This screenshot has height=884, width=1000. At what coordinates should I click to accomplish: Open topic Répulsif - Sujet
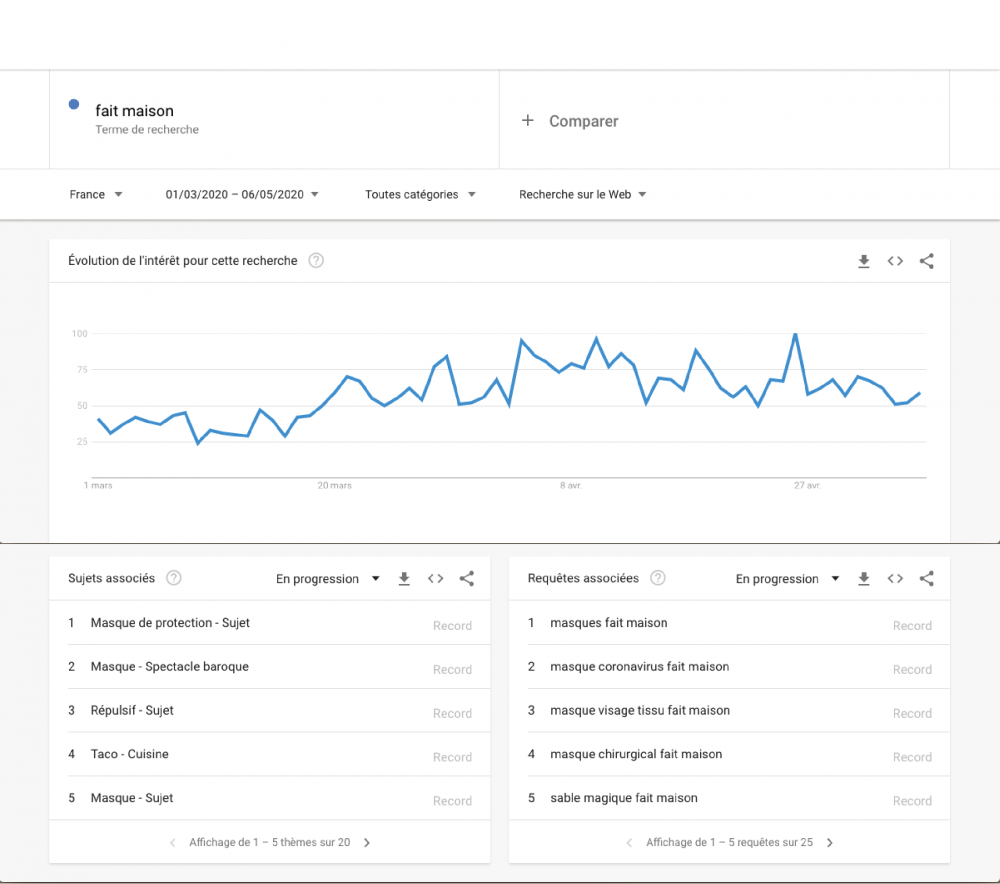pyautogui.click(x=132, y=710)
